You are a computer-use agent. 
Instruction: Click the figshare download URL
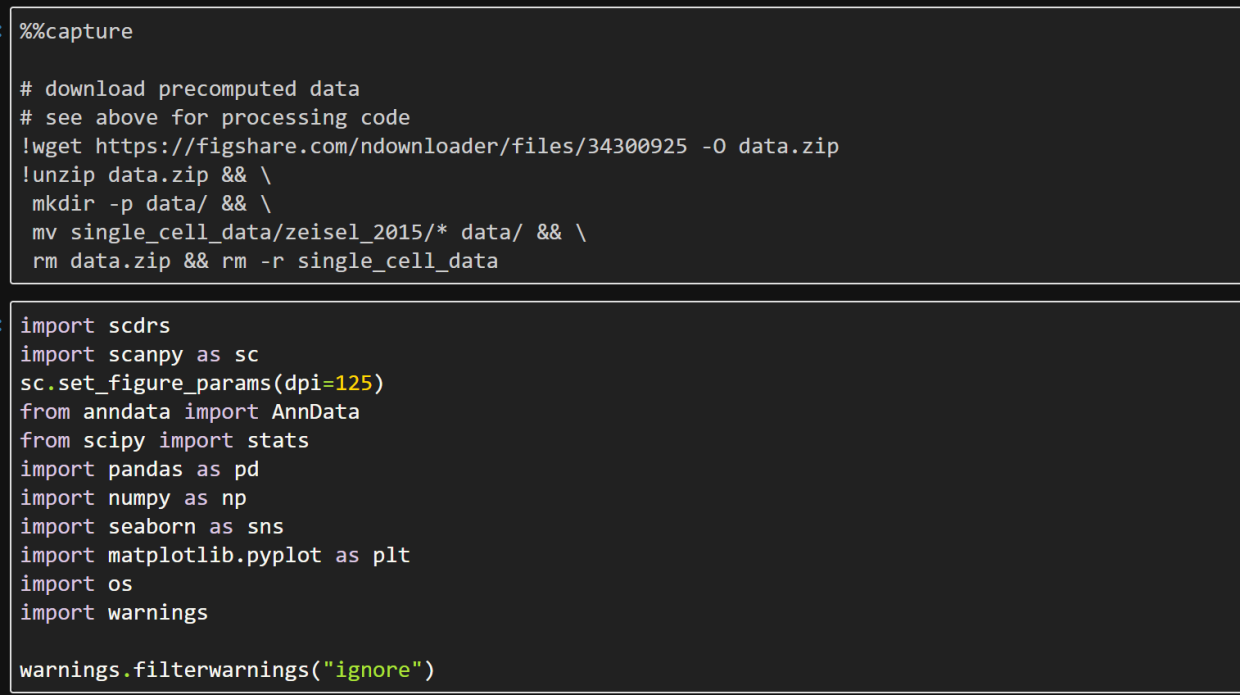coord(391,146)
